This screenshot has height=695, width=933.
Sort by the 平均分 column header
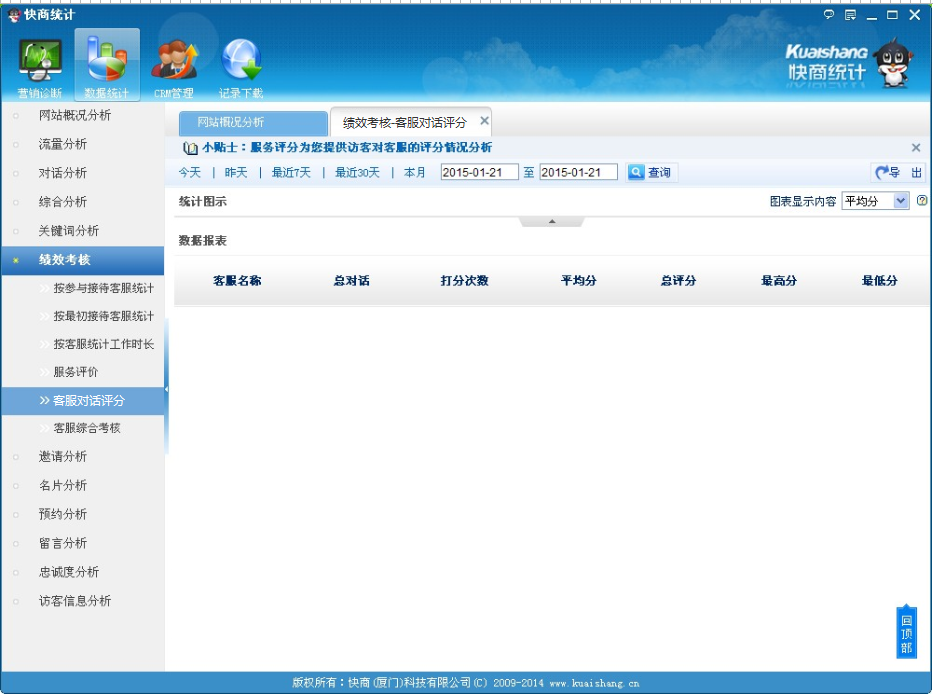[578, 281]
